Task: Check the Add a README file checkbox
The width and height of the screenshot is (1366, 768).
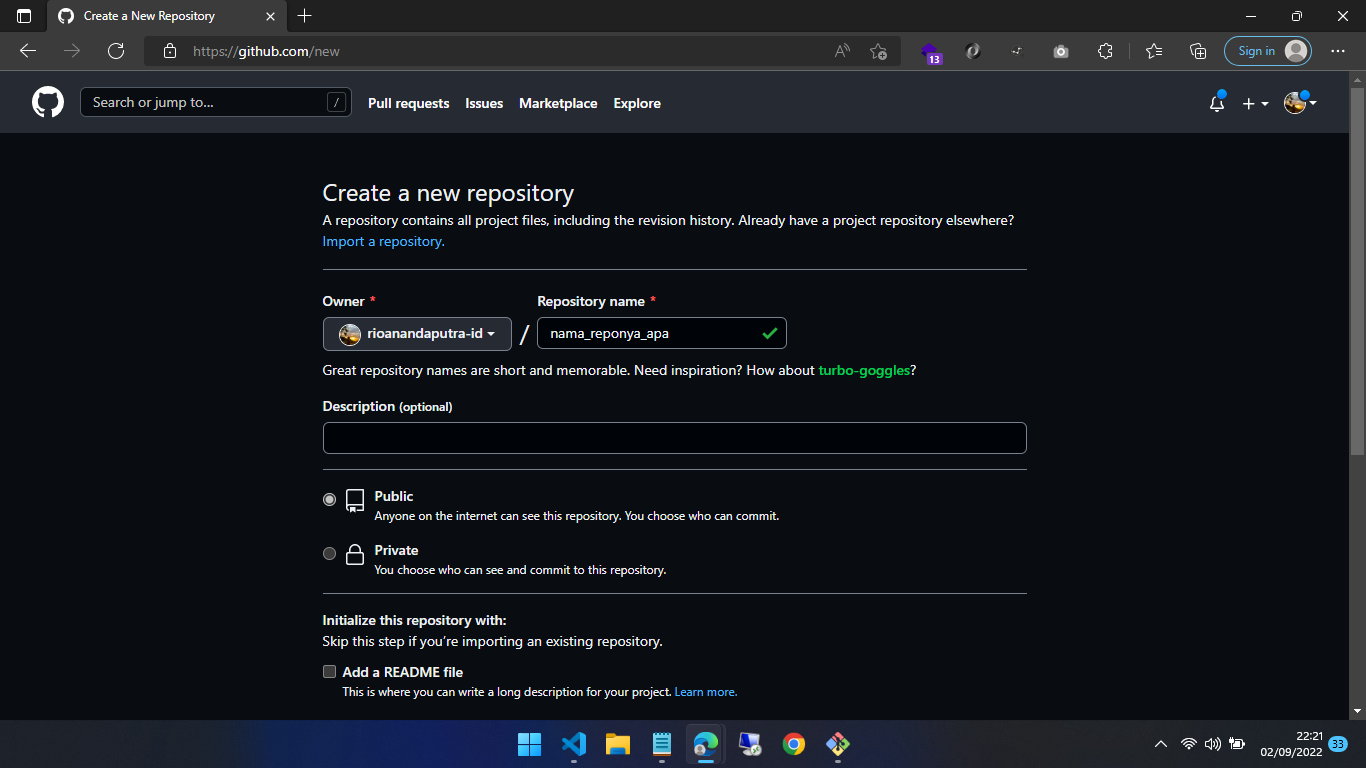Action: [329, 672]
